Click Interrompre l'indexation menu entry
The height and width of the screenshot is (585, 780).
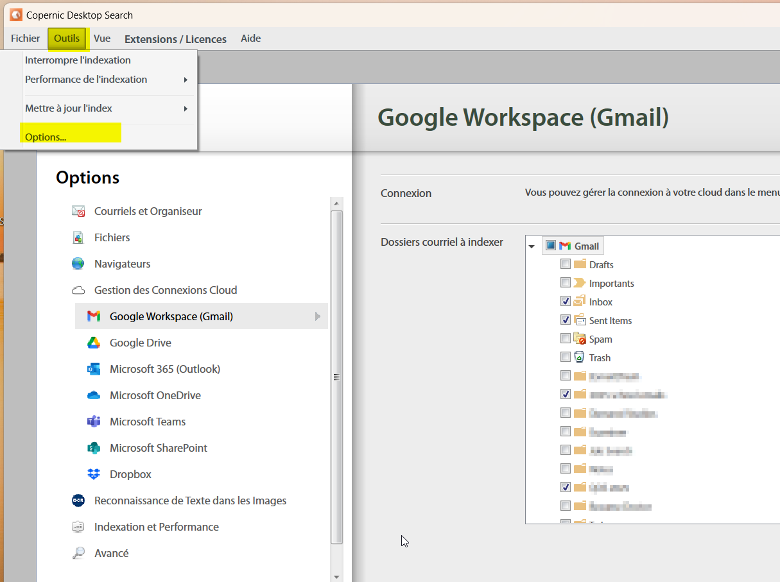[x=78, y=60]
